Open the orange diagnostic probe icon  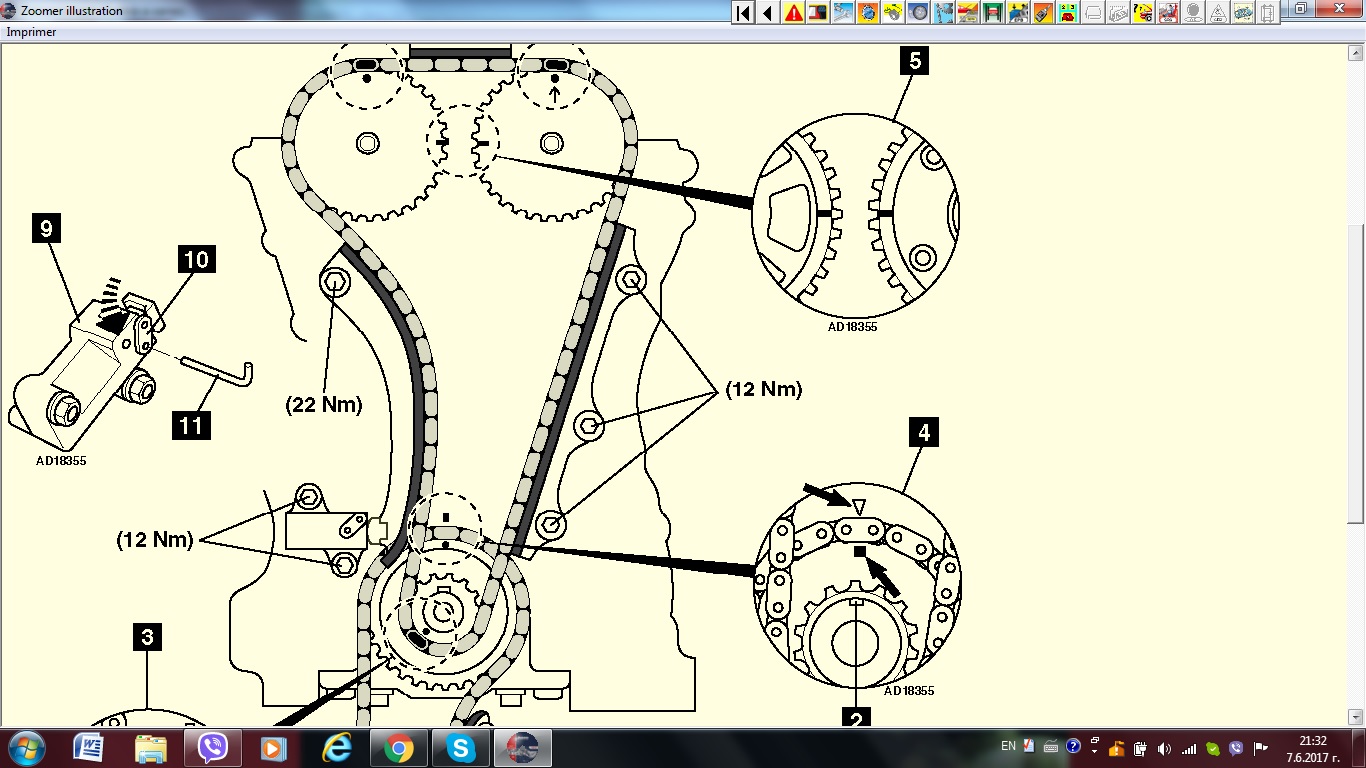point(1043,13)
